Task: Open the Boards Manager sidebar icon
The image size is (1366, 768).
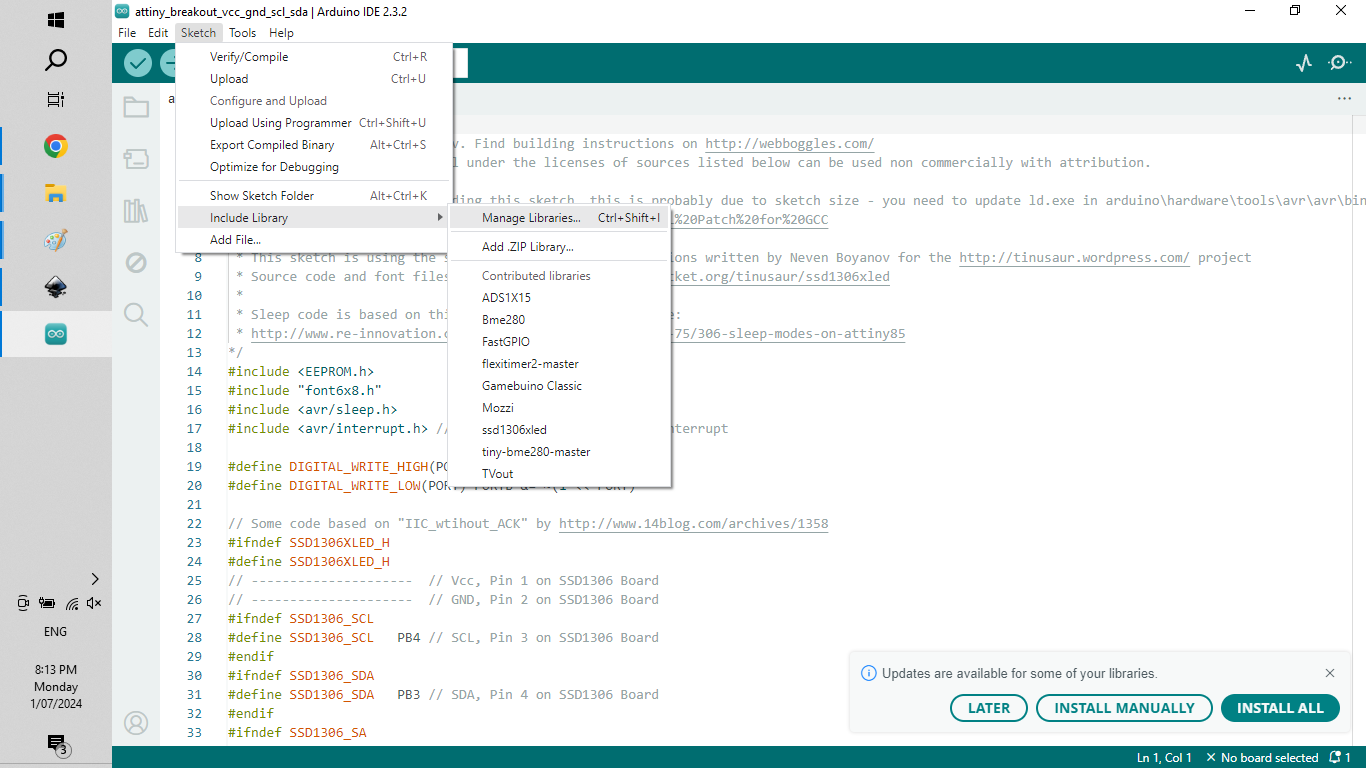Action: (x=136, y=159)
